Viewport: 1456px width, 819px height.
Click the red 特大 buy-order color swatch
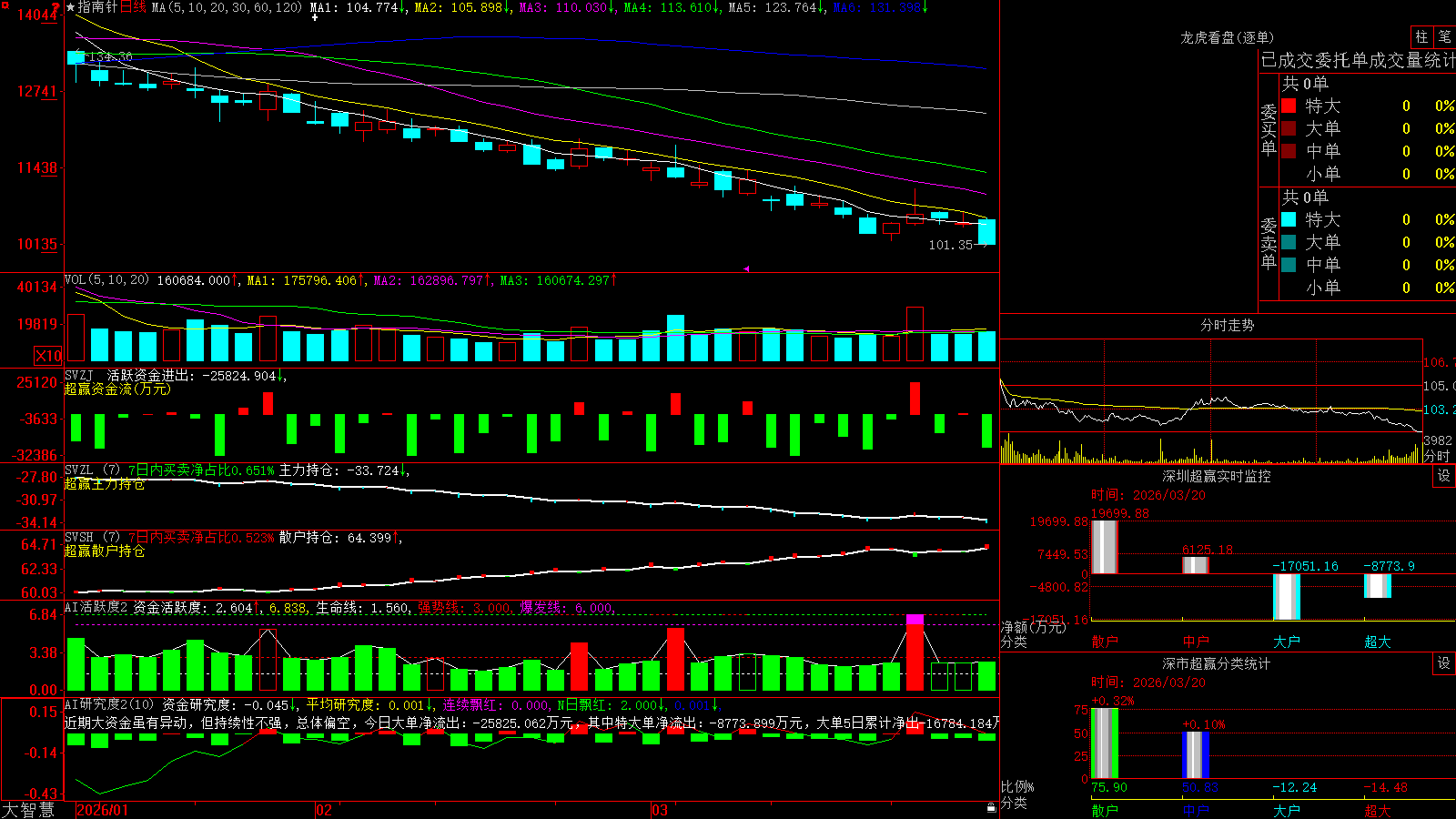coord(1289,106)
